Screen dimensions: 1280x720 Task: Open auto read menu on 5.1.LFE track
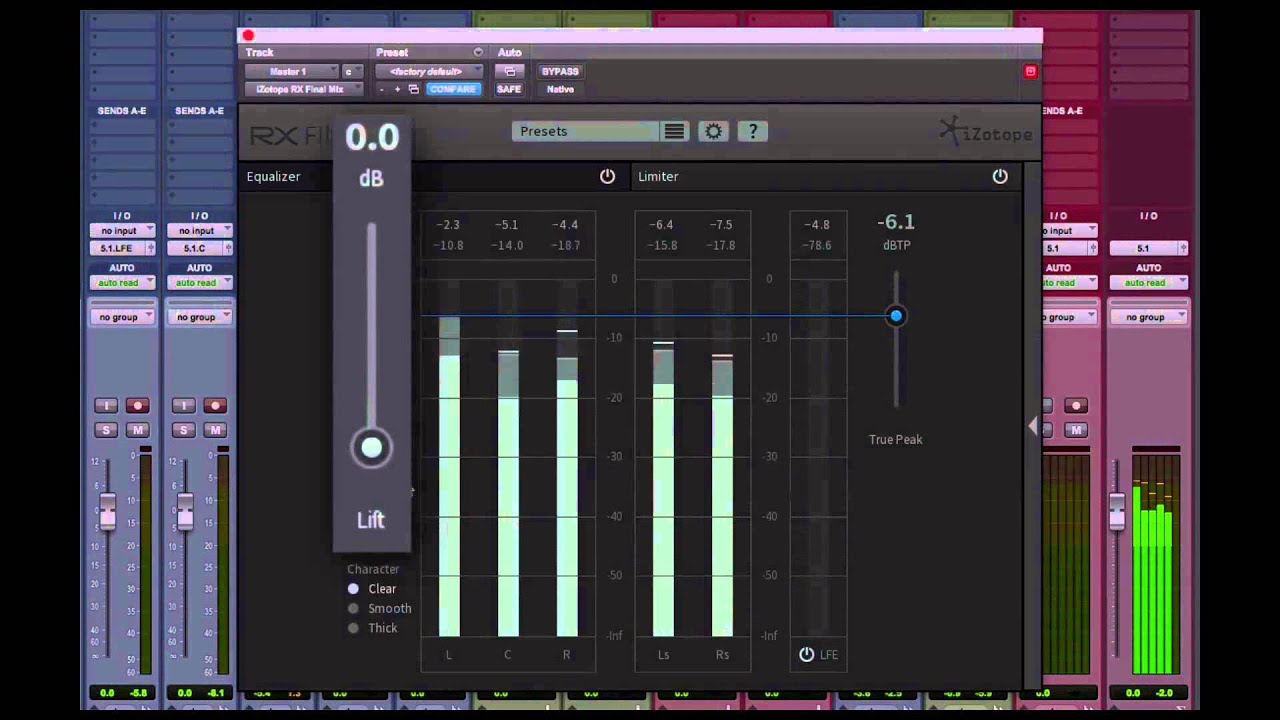click(122, 282)
